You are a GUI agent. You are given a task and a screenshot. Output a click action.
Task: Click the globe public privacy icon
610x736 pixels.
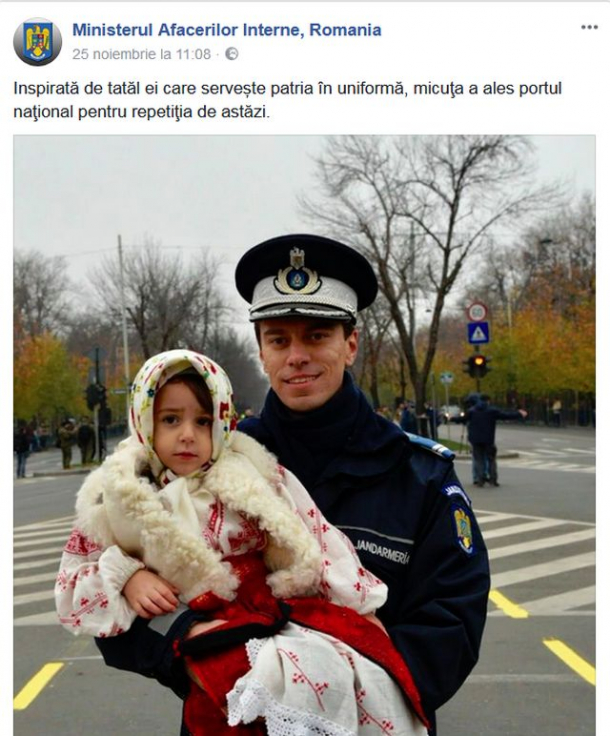pos(232,54)
